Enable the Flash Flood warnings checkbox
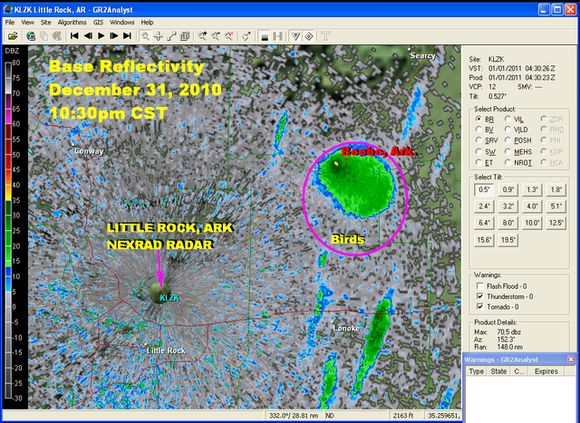The height and width of the screenshot is (423, 580). click(480, 286)
